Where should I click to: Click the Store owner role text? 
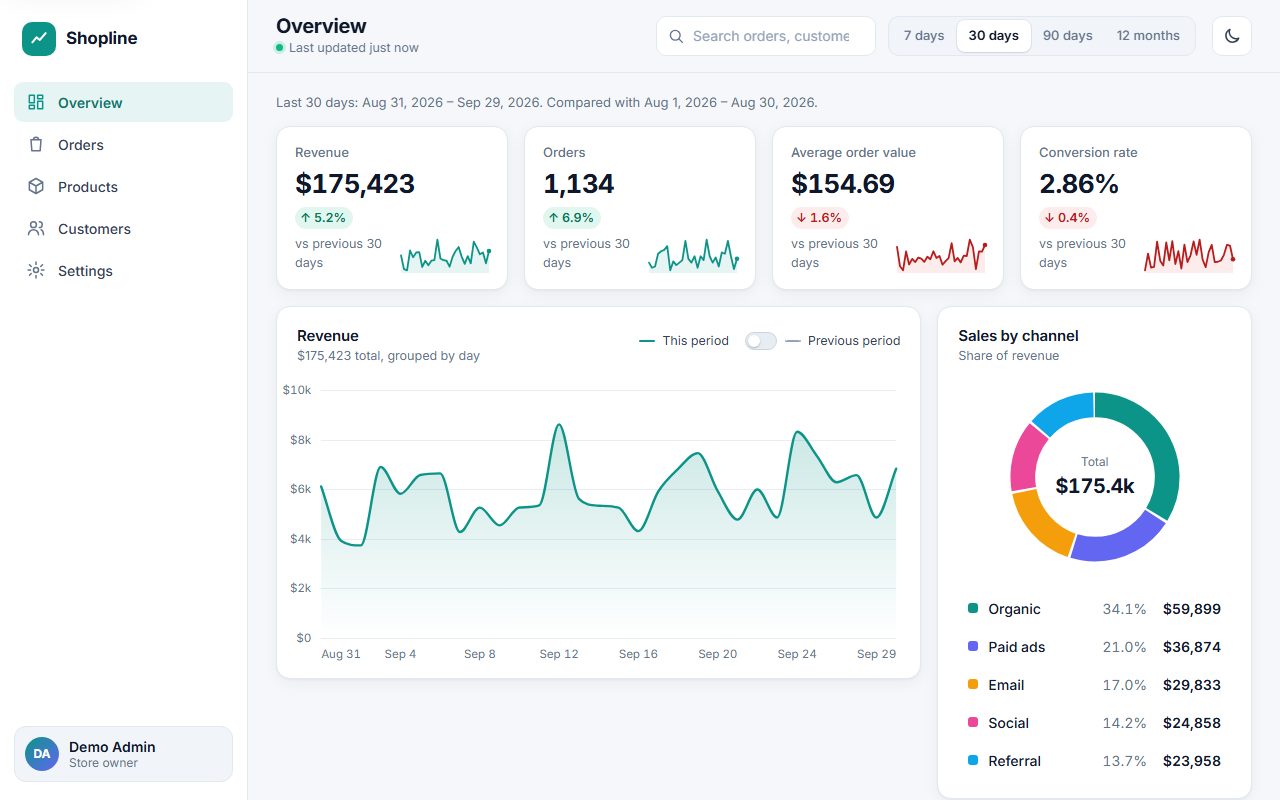pos(103,763)
